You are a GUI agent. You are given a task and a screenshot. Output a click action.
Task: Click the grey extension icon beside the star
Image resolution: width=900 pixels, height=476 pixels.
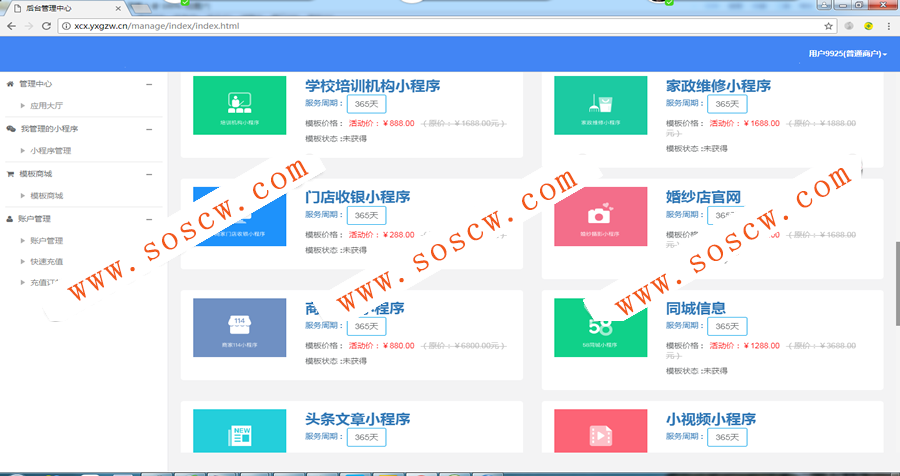click(849, 26)
